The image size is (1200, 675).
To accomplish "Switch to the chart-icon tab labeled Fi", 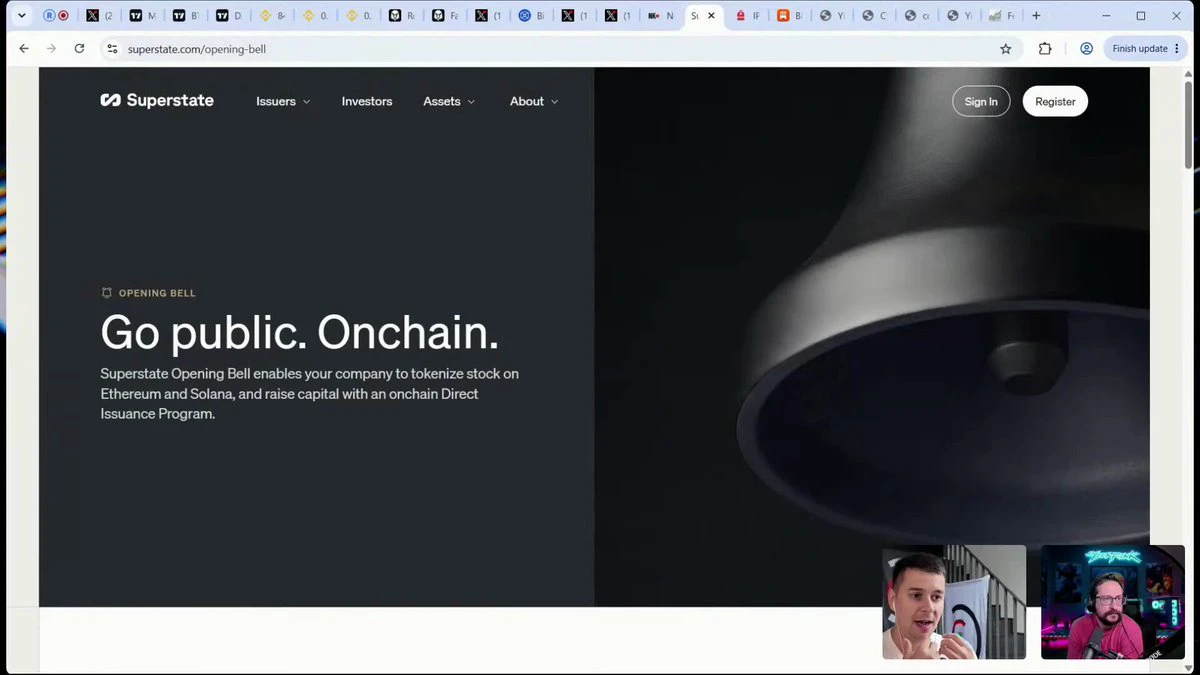I will click(1002, 16).
